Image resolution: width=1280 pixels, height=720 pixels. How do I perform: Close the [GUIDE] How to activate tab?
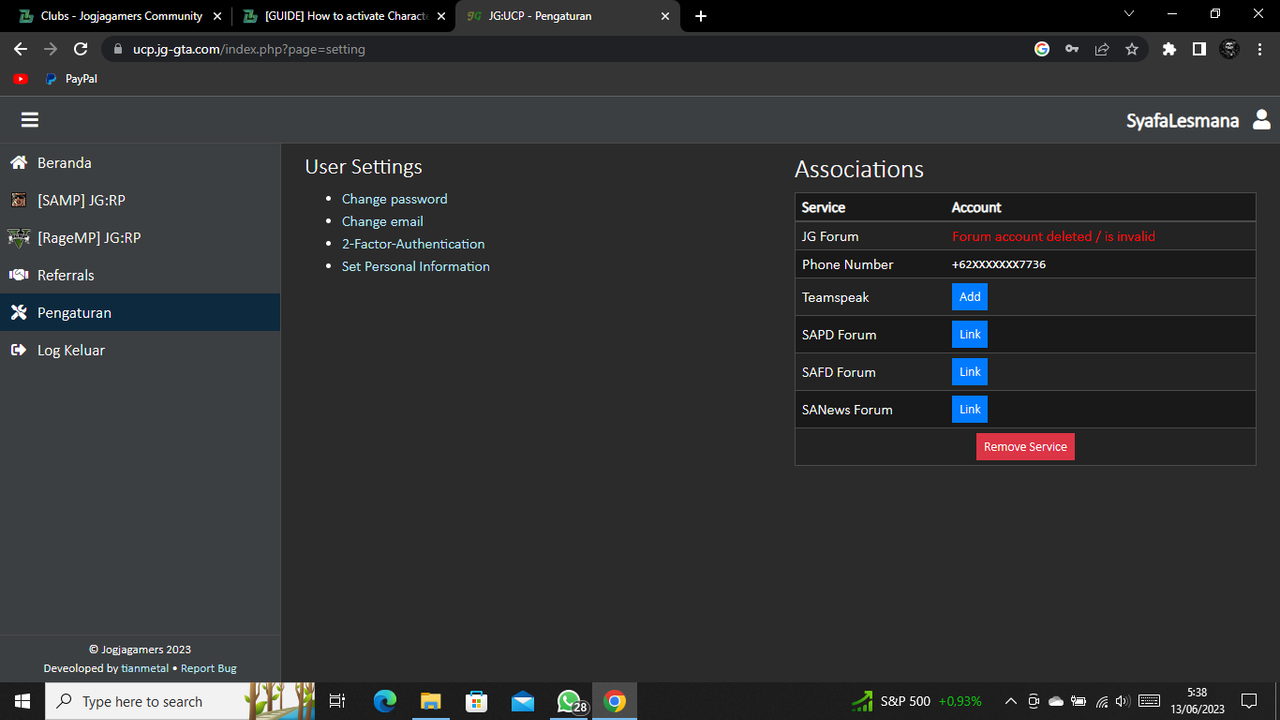pos(441,16)
